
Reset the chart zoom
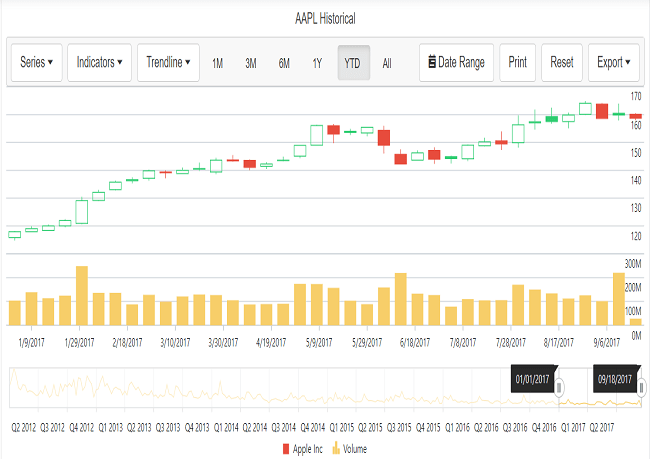click(x=562, y=62)
